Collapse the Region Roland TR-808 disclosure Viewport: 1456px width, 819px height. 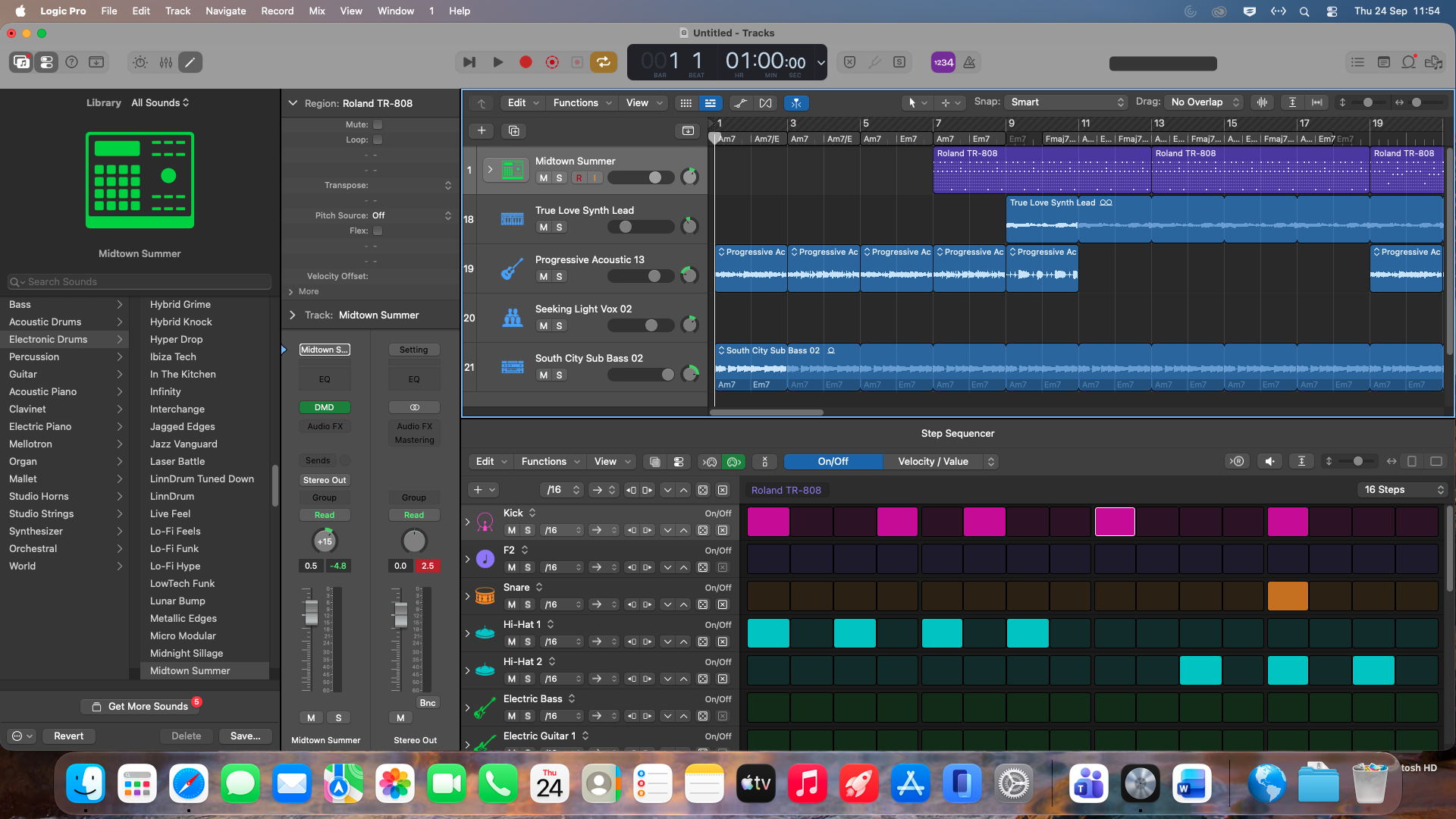click(293, 103)
